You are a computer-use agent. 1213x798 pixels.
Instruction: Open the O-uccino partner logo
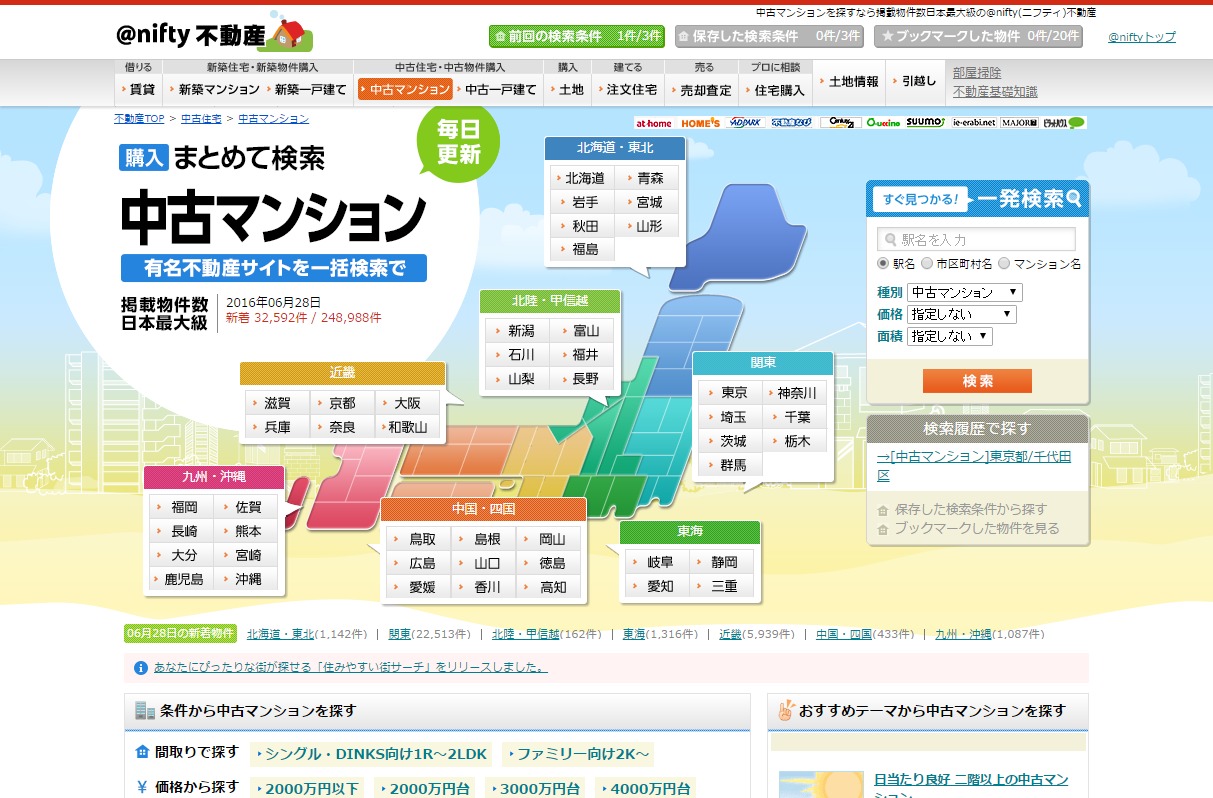[x=884, y=123]
